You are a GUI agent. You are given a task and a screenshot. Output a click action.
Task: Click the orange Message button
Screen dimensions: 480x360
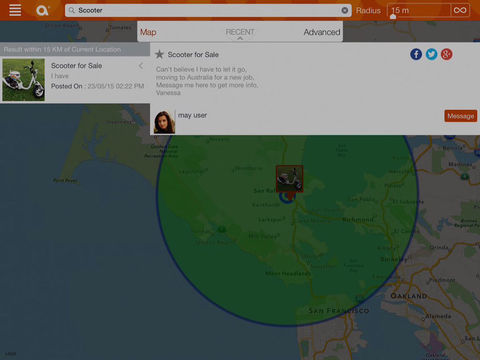tap(461, 116)
